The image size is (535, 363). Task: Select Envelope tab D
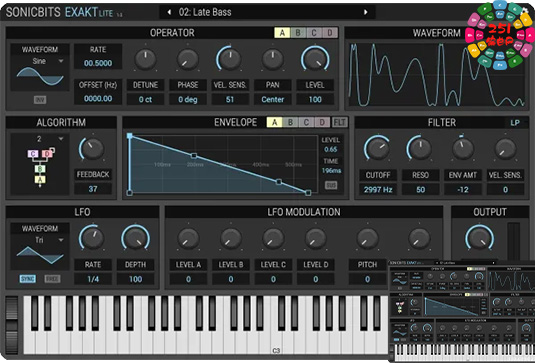pos(322,122)
